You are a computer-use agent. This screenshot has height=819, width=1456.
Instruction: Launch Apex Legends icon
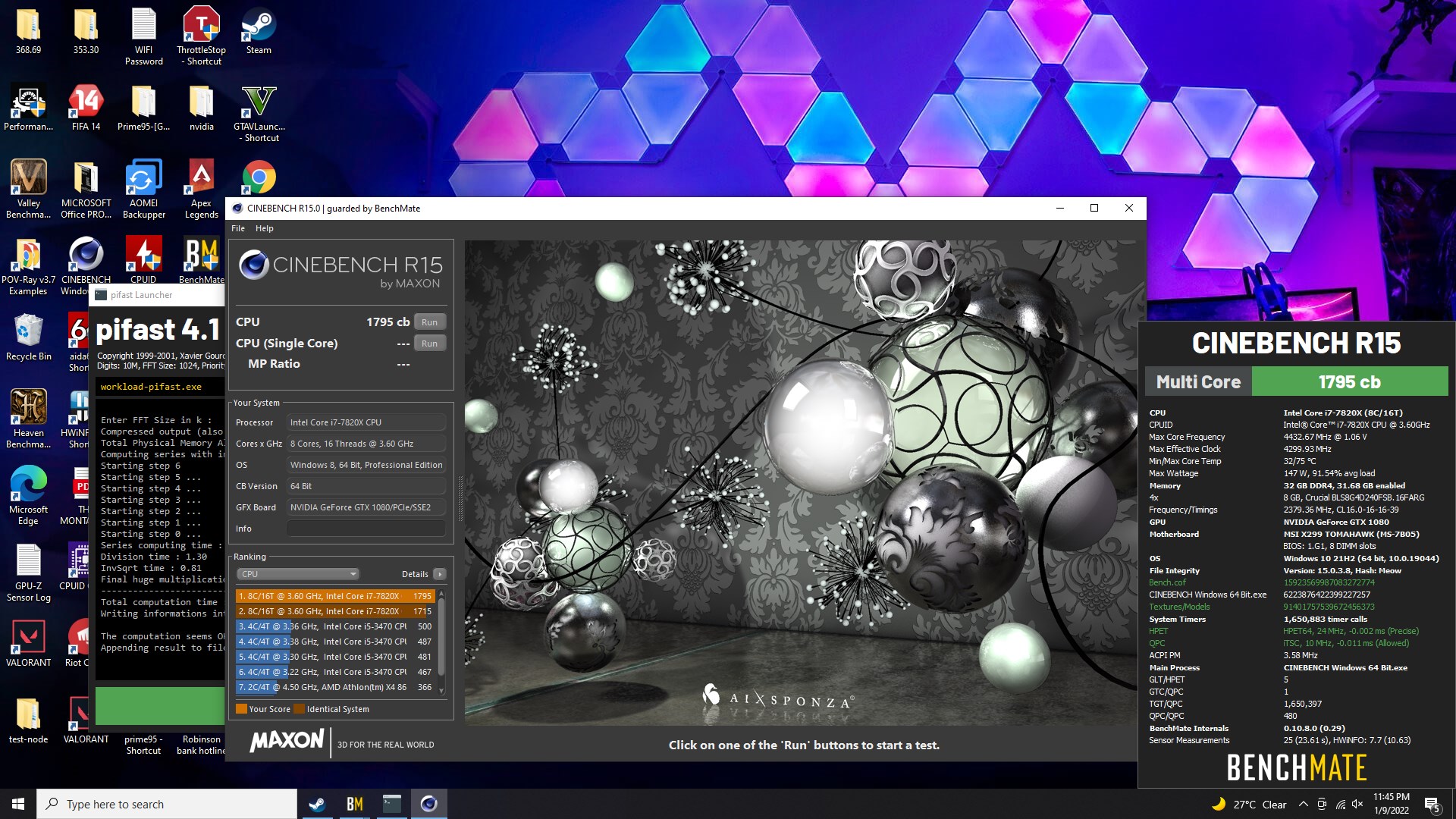click(201, 190)
